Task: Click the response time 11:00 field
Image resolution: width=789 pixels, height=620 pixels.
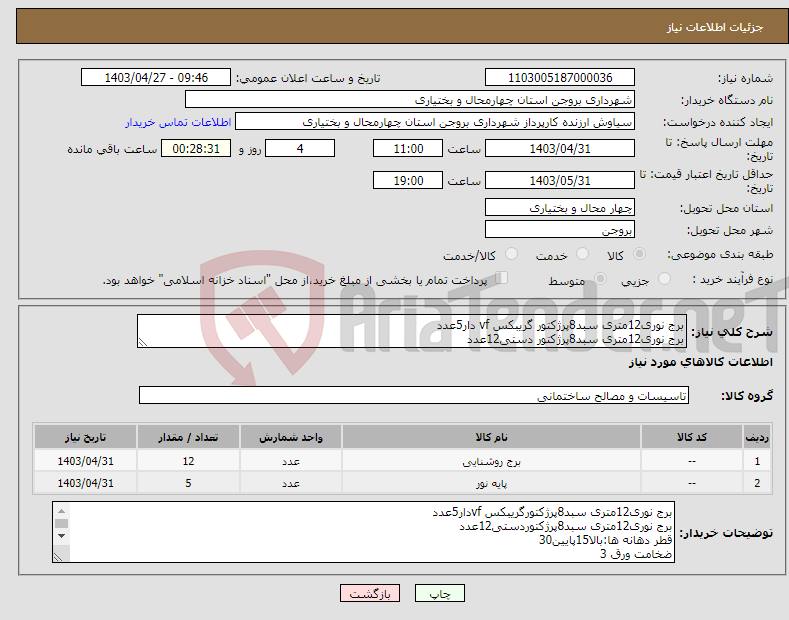Action: (x=408, y=148)
